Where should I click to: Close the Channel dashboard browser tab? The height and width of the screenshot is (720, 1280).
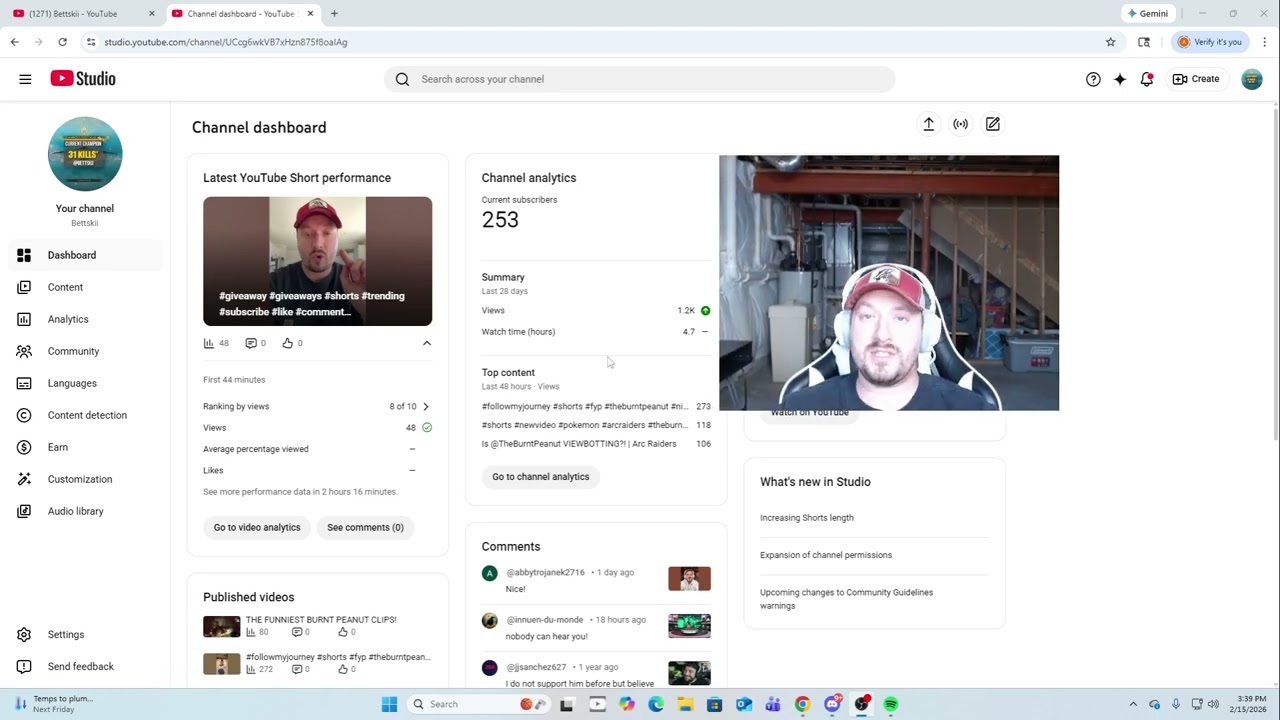[310, 14]
